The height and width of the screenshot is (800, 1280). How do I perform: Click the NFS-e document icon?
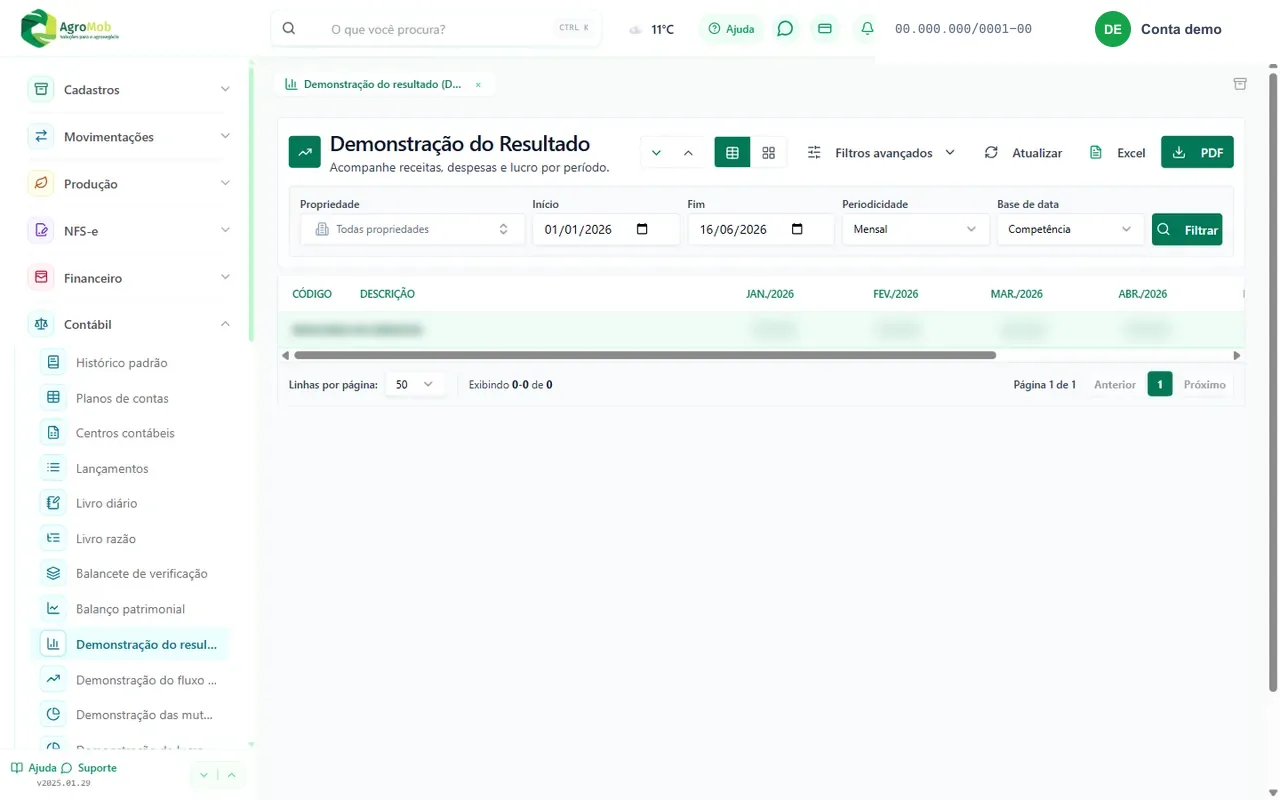coord(41,230)
